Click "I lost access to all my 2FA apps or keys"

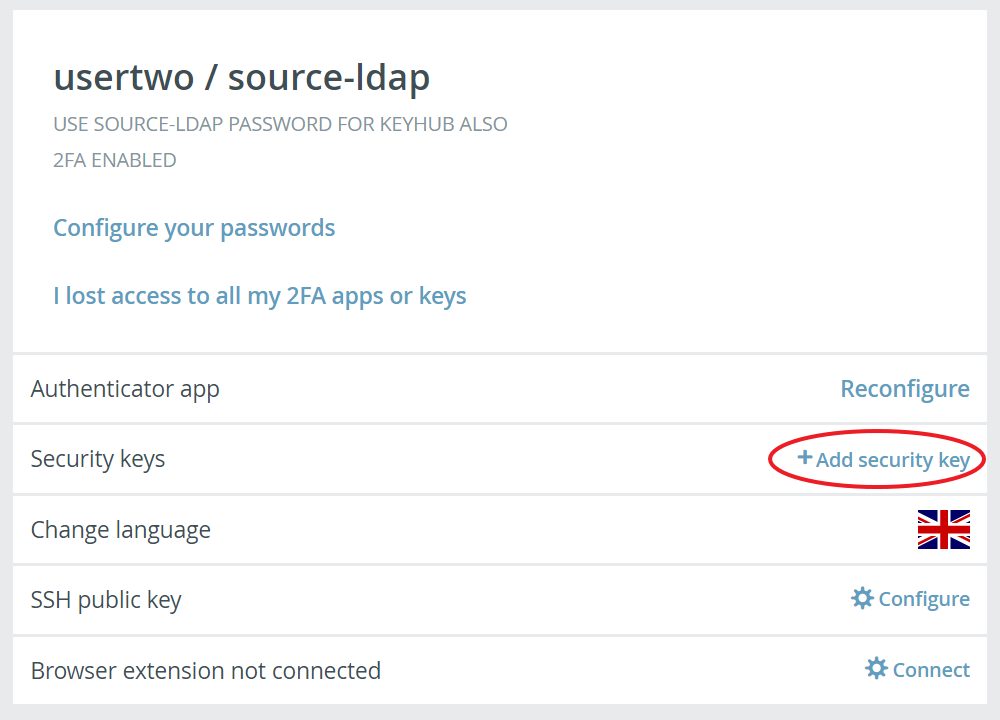coord(260,297)
